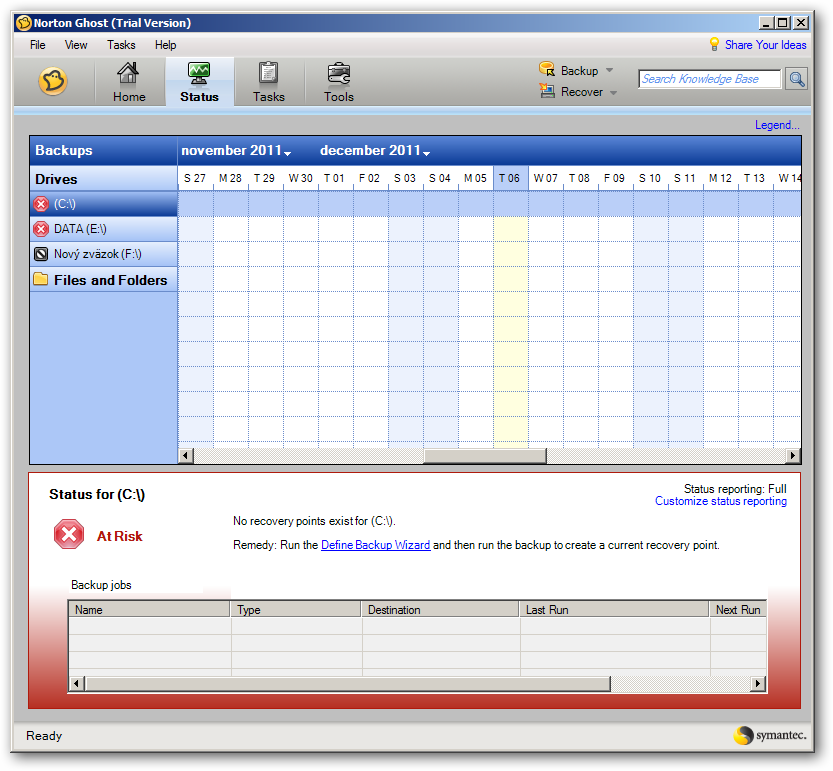Click the M 28 day header
Viewport: 833px width, 771px height.
pyautogui.click(x=230, y=179)
